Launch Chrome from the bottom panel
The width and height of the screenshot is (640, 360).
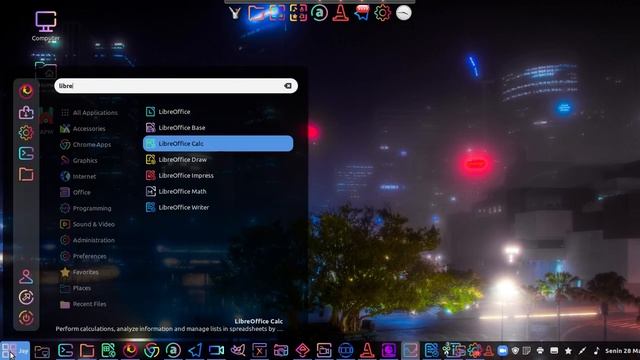[x=151, y=350]
